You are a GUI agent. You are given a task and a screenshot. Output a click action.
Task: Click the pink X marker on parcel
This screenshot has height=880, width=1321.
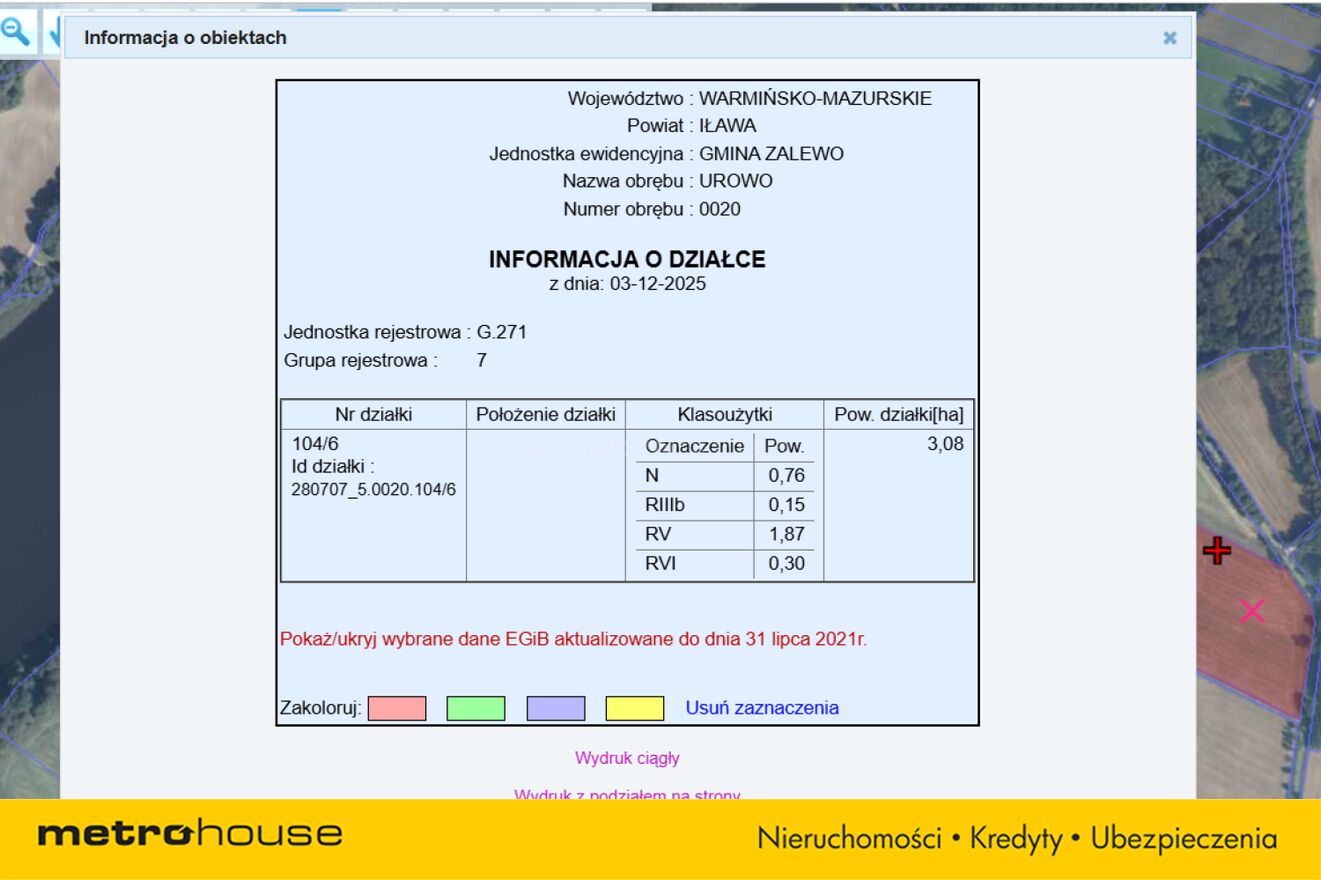pos(1251,611)
